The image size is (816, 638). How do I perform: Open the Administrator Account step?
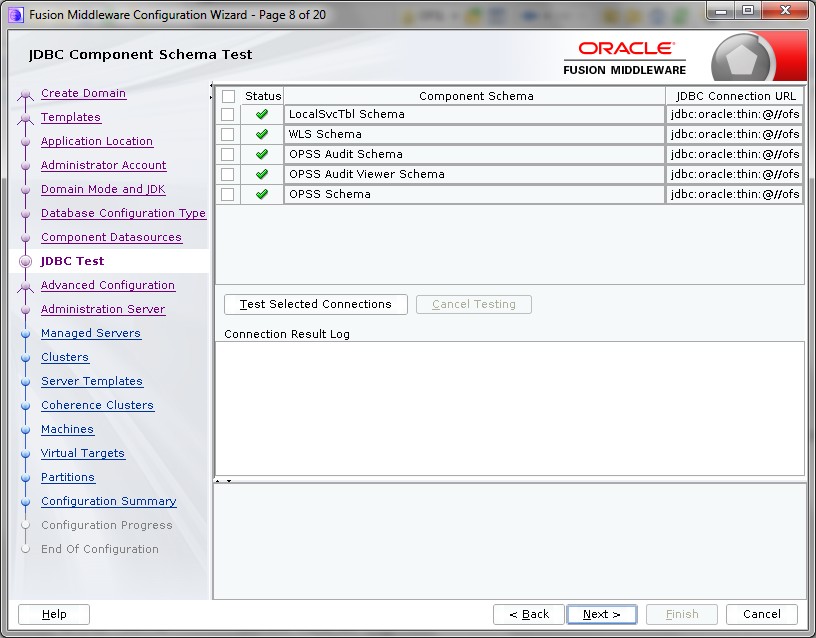(x=104, y=165)
